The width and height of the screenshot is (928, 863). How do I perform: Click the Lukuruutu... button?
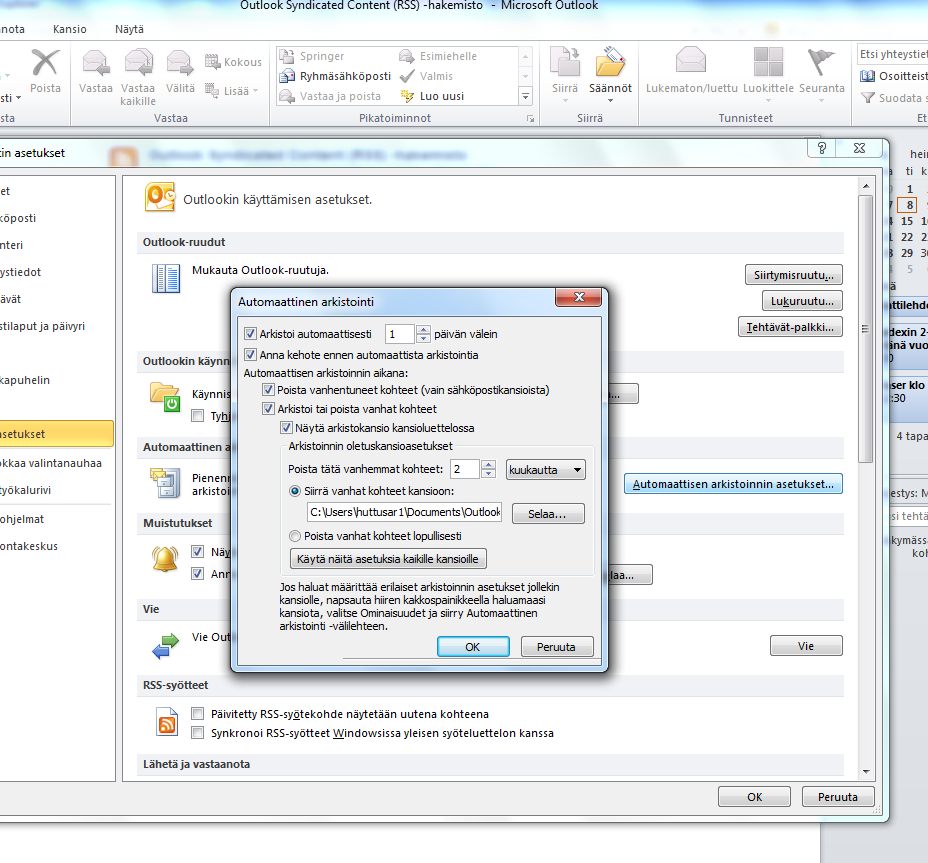pos(802,301)
